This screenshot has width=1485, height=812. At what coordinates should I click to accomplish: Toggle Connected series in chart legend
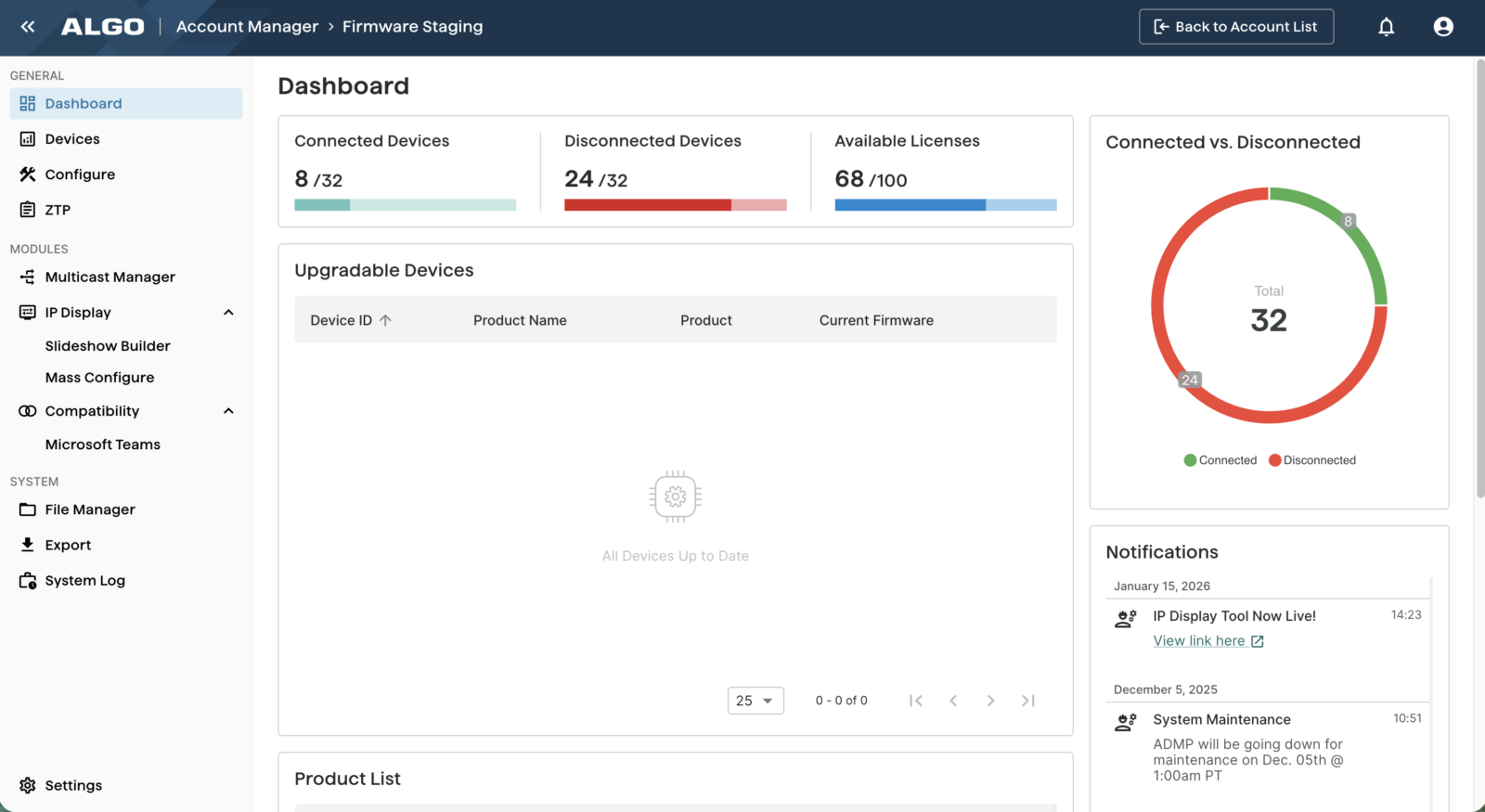pyautogui.click(x=1220, y=460)
